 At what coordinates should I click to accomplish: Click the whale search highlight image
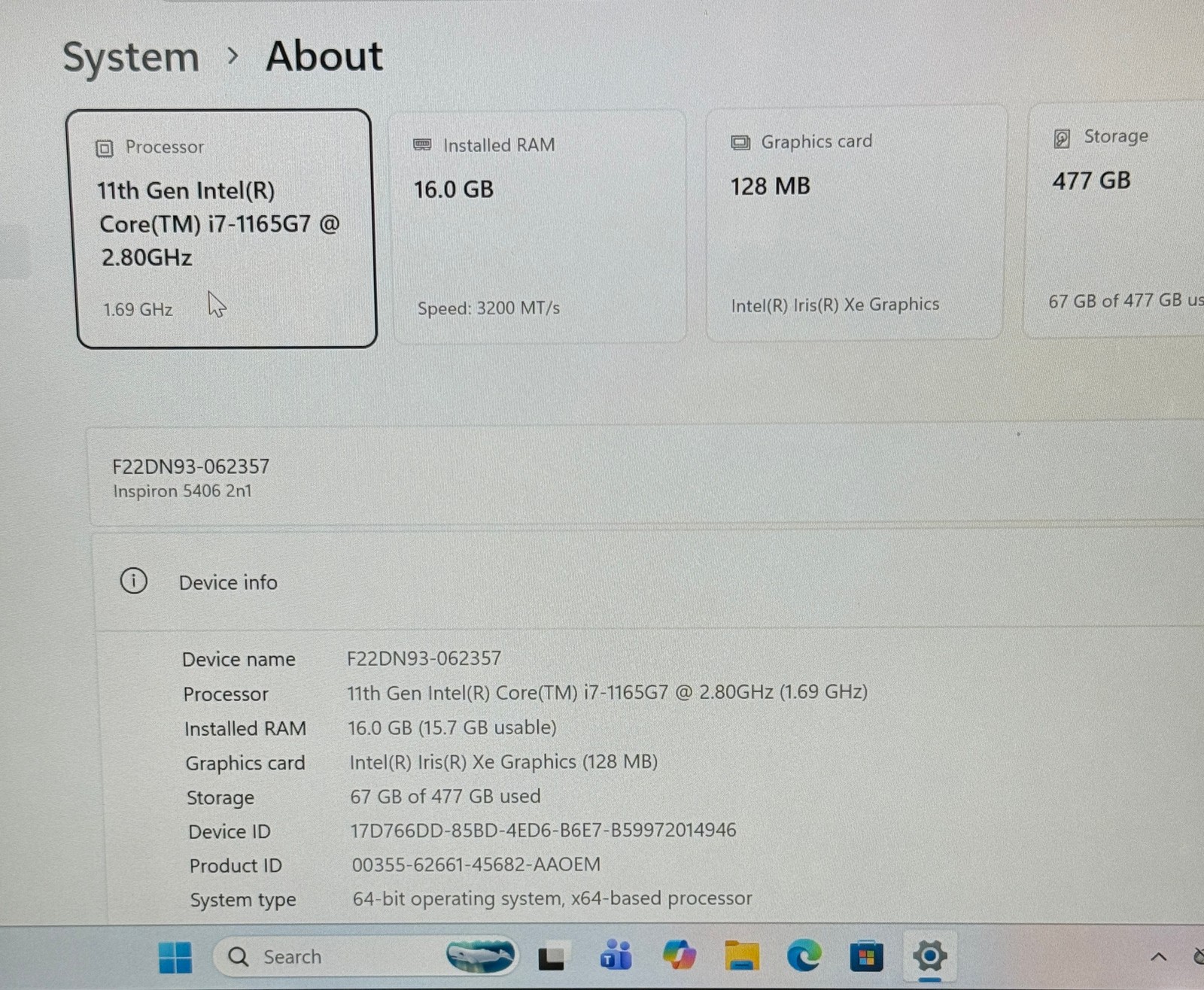[x=480, y=955]
